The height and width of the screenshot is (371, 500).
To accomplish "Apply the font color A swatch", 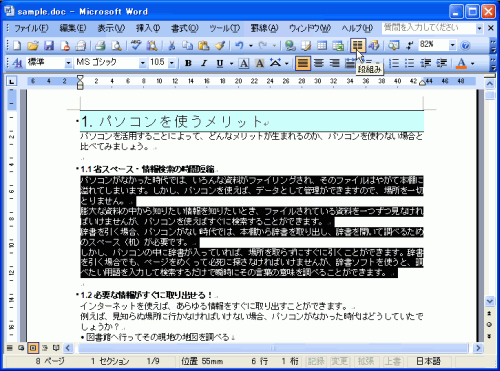I will 461,63.
